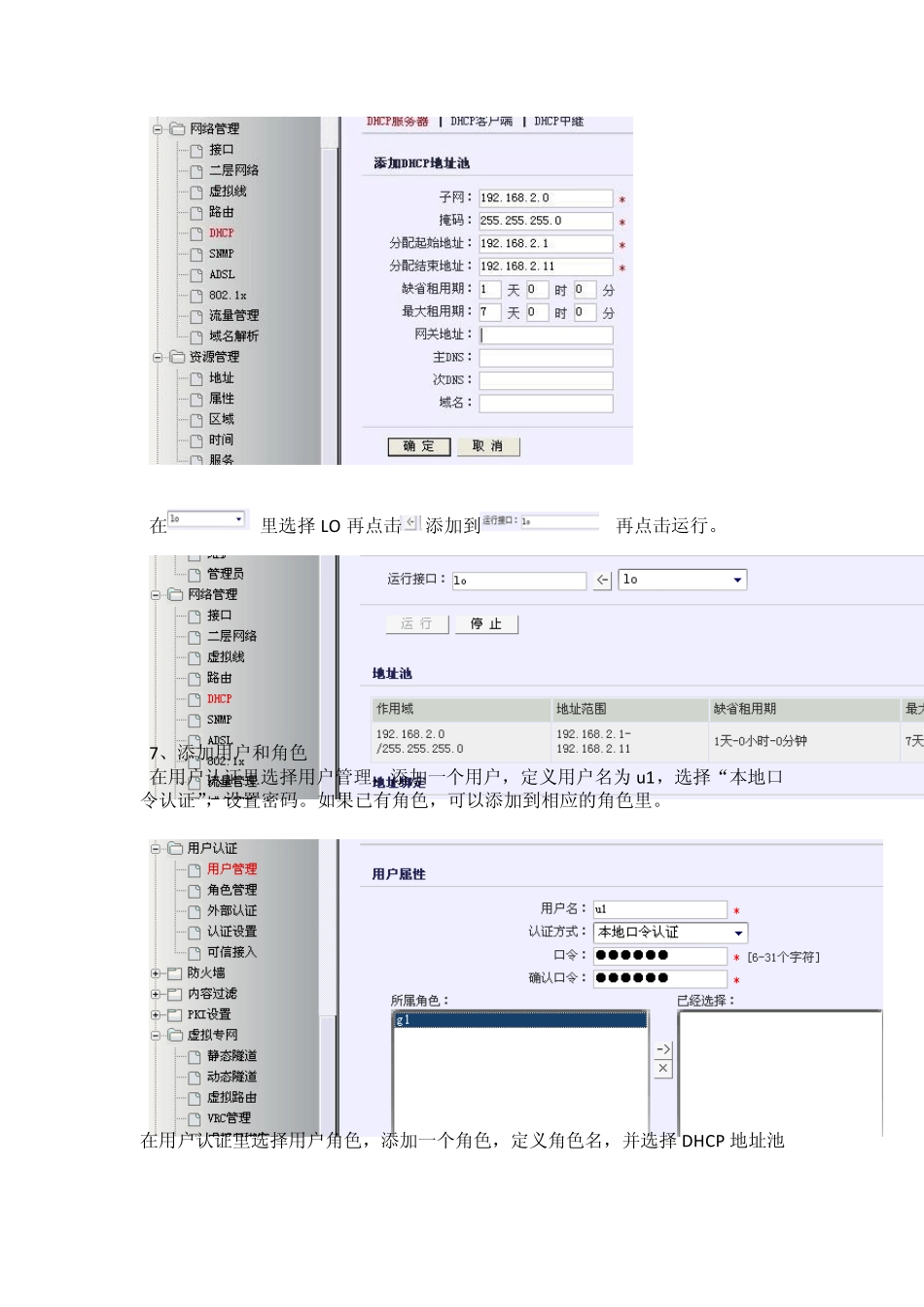Click the page icon beside 地址 under 资源管理
The width and height of the screenshot is (924, 1307).
pyautogui.click(x=196, y=378)
